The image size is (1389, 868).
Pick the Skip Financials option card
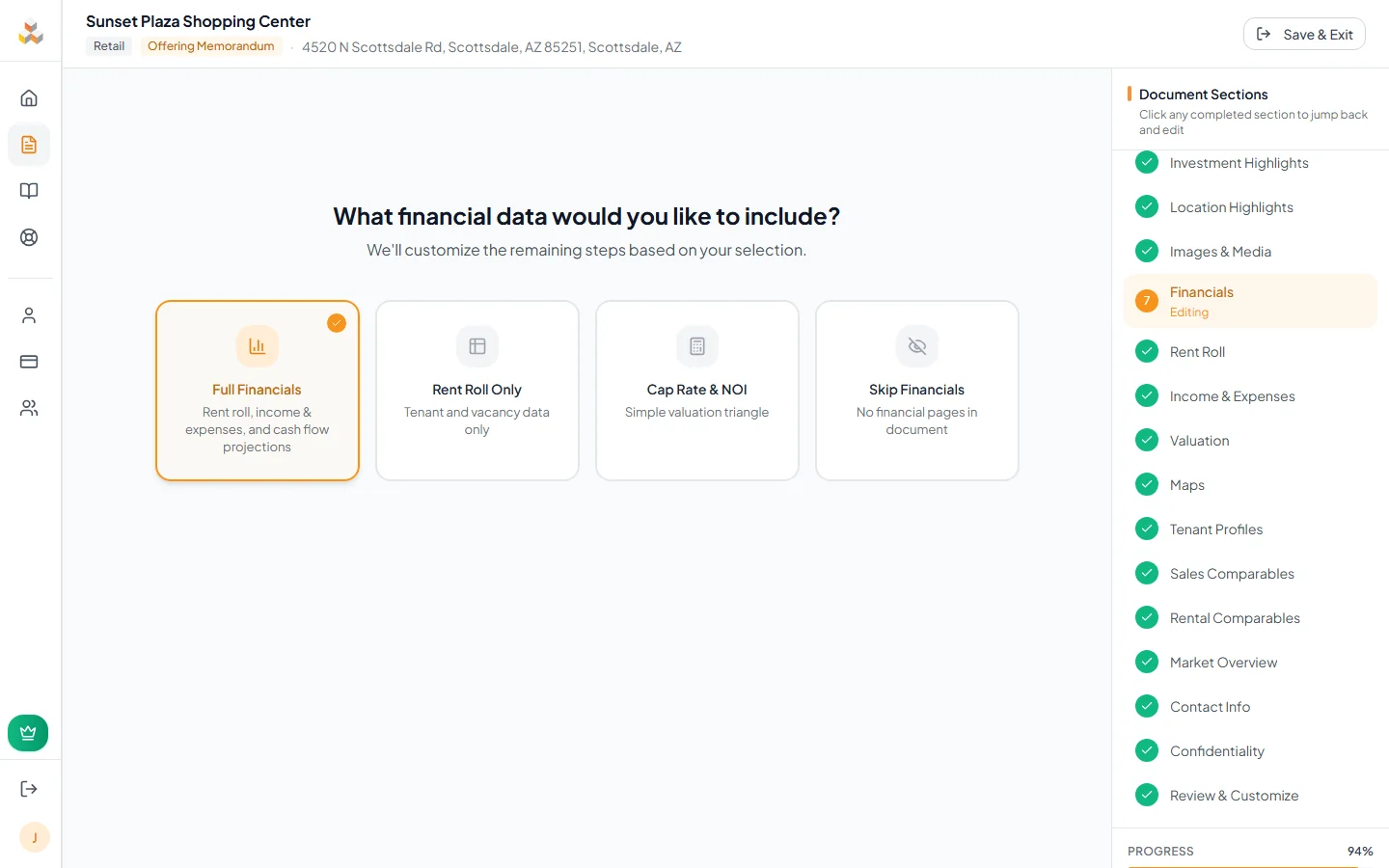coord(917,391)
